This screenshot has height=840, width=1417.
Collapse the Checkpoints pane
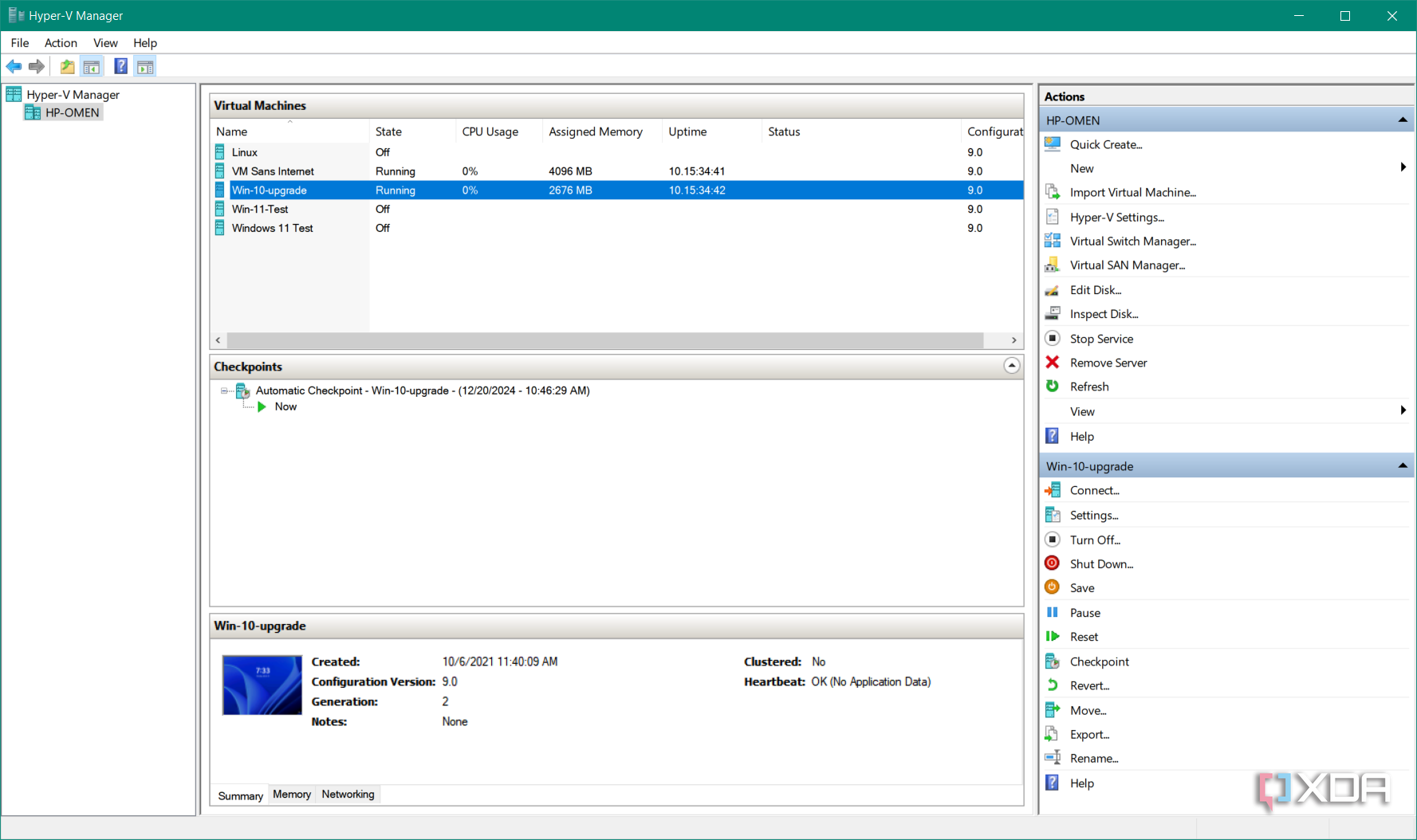click(1011, 366)
